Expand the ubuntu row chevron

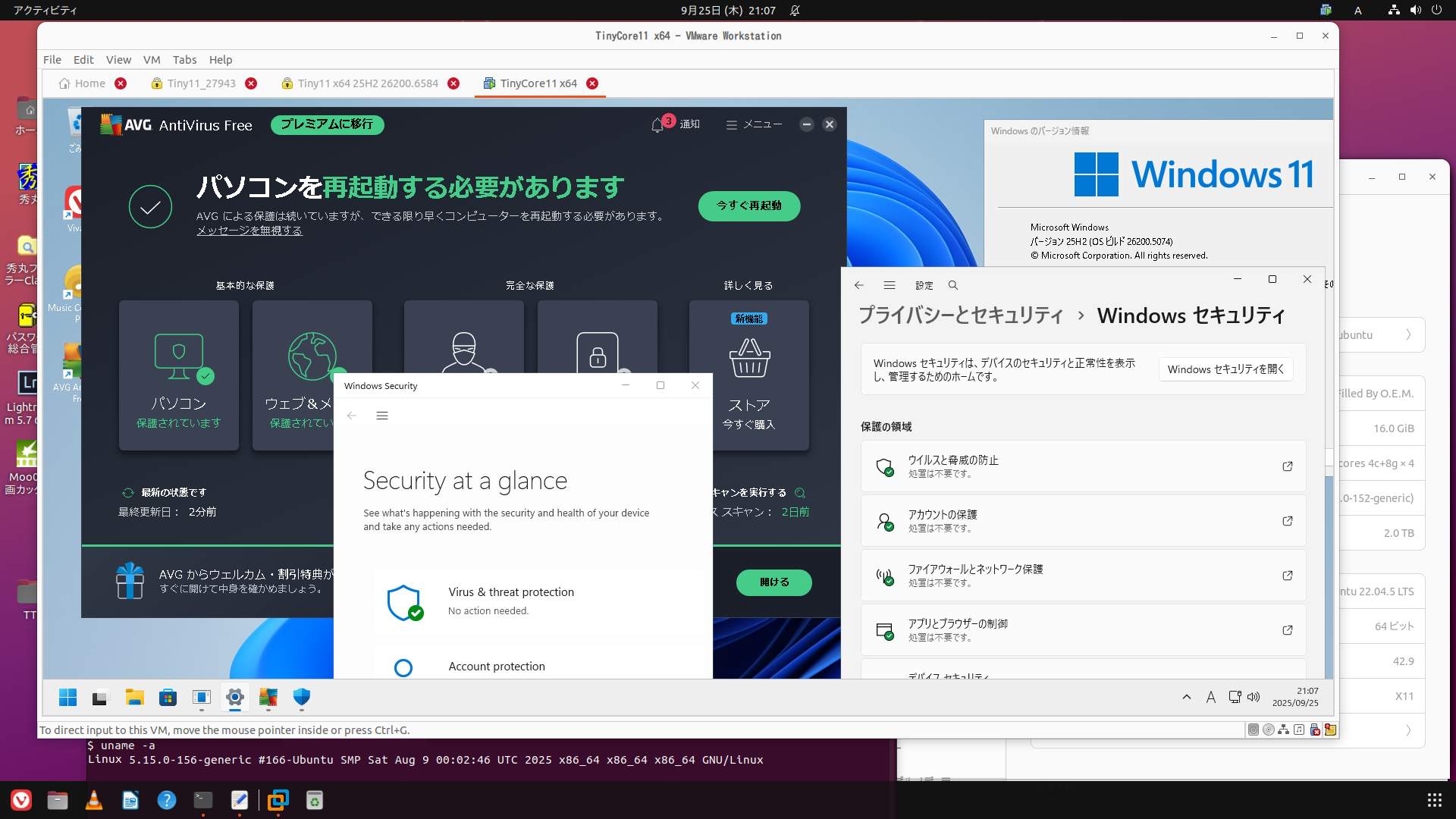pyautogui.click(x=1408, y=335)
